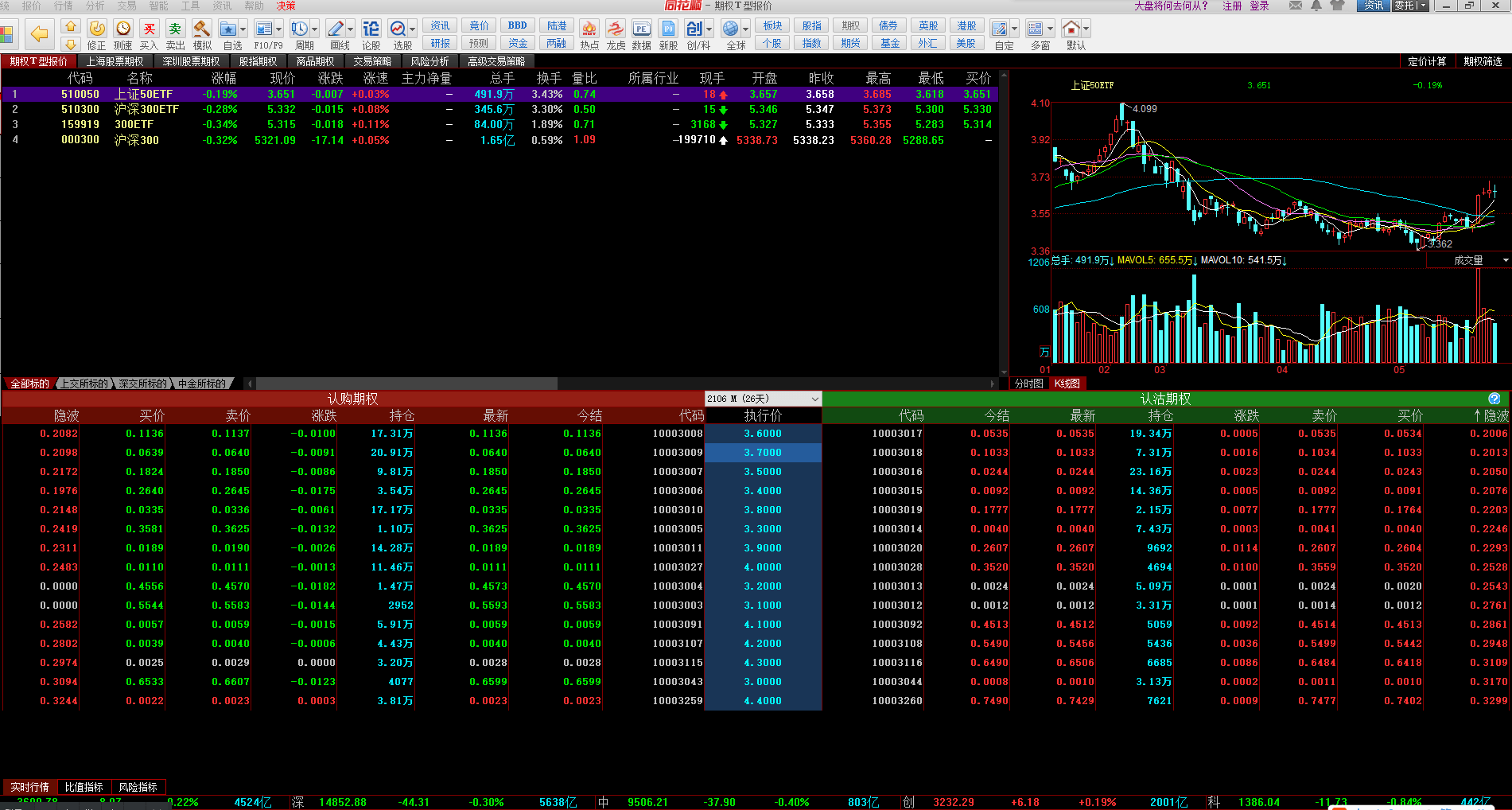1512x810 pixels.
Task: Click the 买入 (buy) toolbar icon
Action: click(149, 29)
